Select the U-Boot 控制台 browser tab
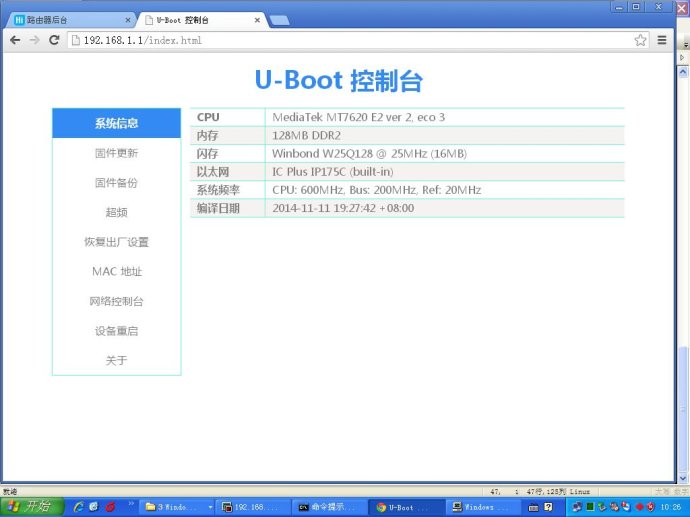This screenshot has width=690, height=517. tap(202, 20)
